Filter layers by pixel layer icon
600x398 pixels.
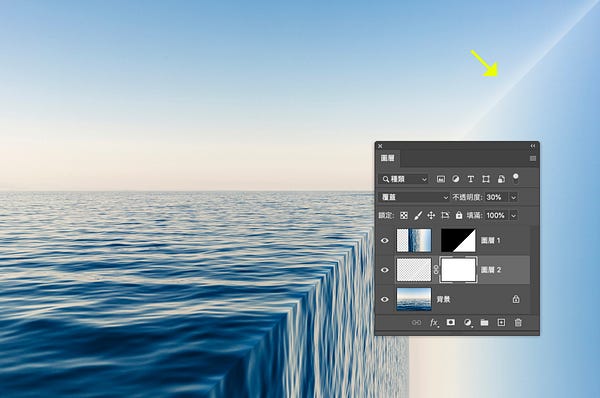tap(441, 179)
